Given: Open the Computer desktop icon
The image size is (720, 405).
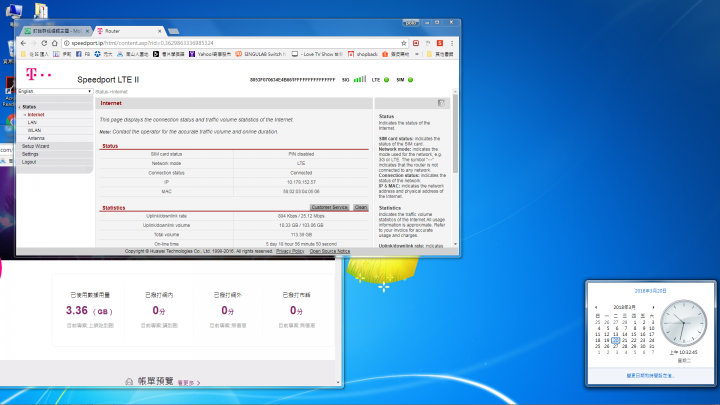Looking at the screenshot, I should [x=14, y=11].
